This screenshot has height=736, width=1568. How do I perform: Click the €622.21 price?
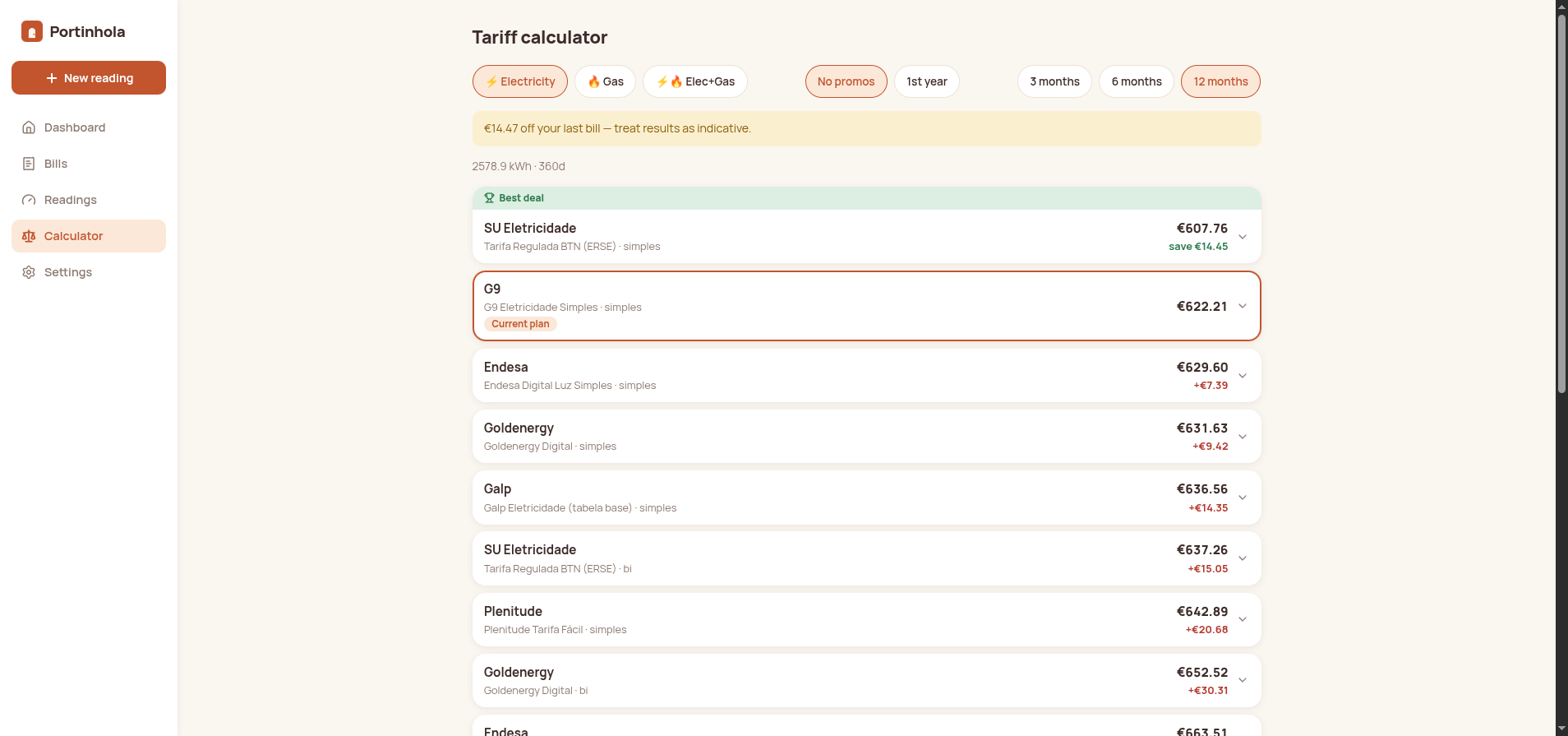(x=1201, y=306)
